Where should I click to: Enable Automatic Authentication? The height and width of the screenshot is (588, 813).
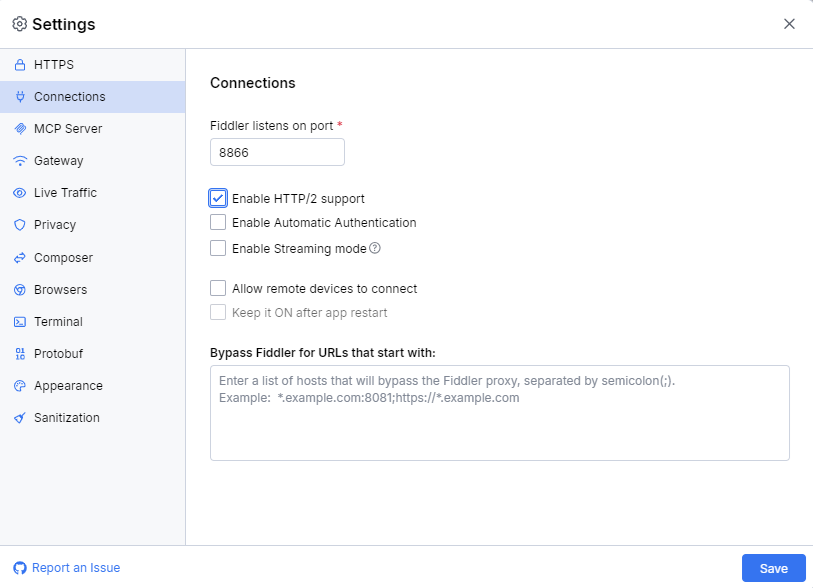218,222
